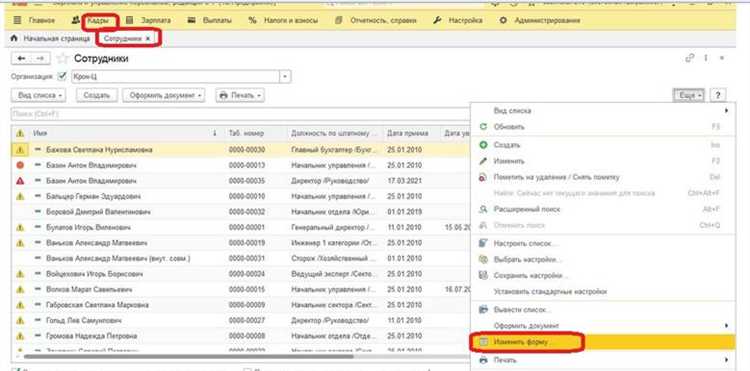Click warning icon beside Гольд Лев Самуилович
Viewport: 750px width, 371px height.
(20, 320)
